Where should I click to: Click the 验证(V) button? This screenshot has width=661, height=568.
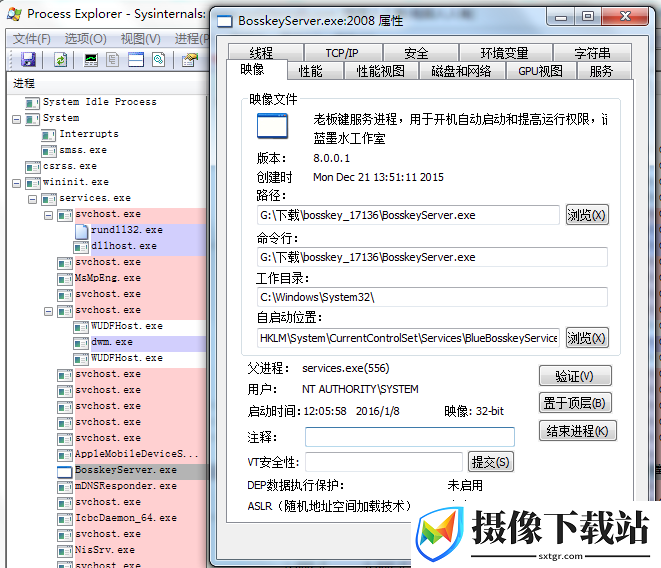575,376
